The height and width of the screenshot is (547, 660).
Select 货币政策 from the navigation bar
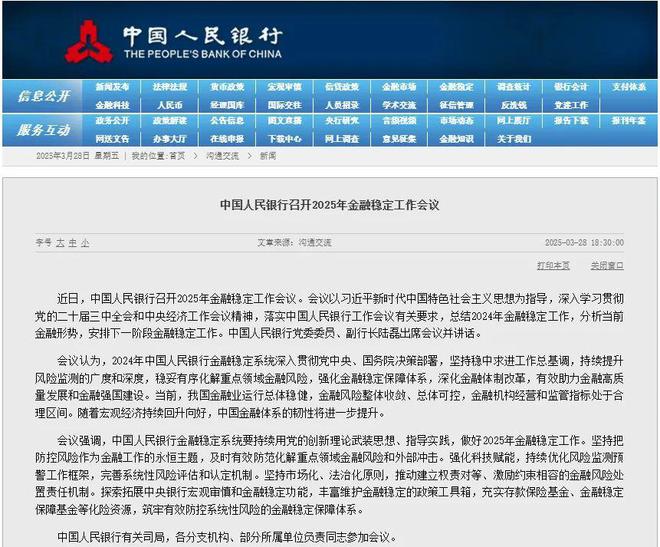coord(227,87)
